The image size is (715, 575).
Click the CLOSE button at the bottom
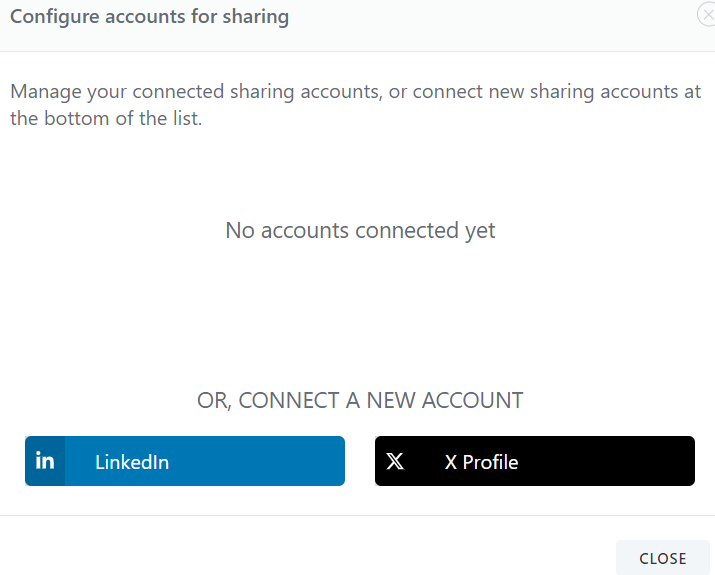click(x=663, y=558)
